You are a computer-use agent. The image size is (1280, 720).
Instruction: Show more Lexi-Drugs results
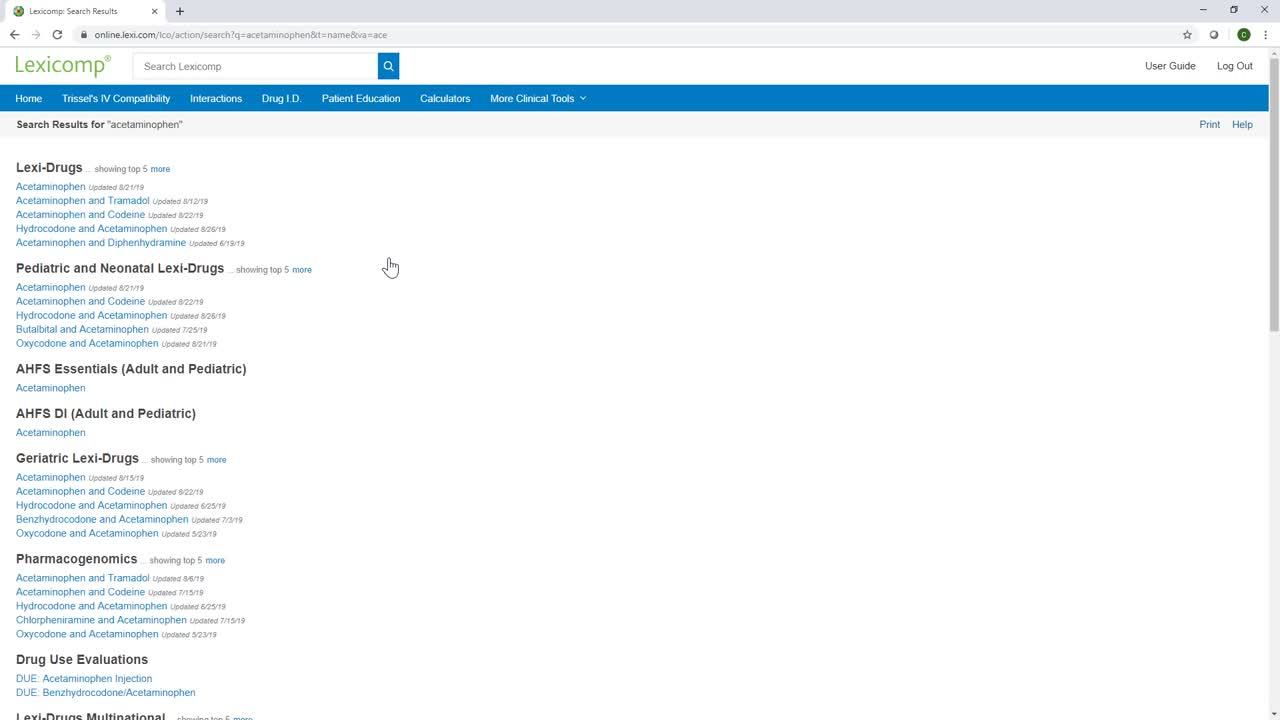pyautogui.click(x=160, y=169)
